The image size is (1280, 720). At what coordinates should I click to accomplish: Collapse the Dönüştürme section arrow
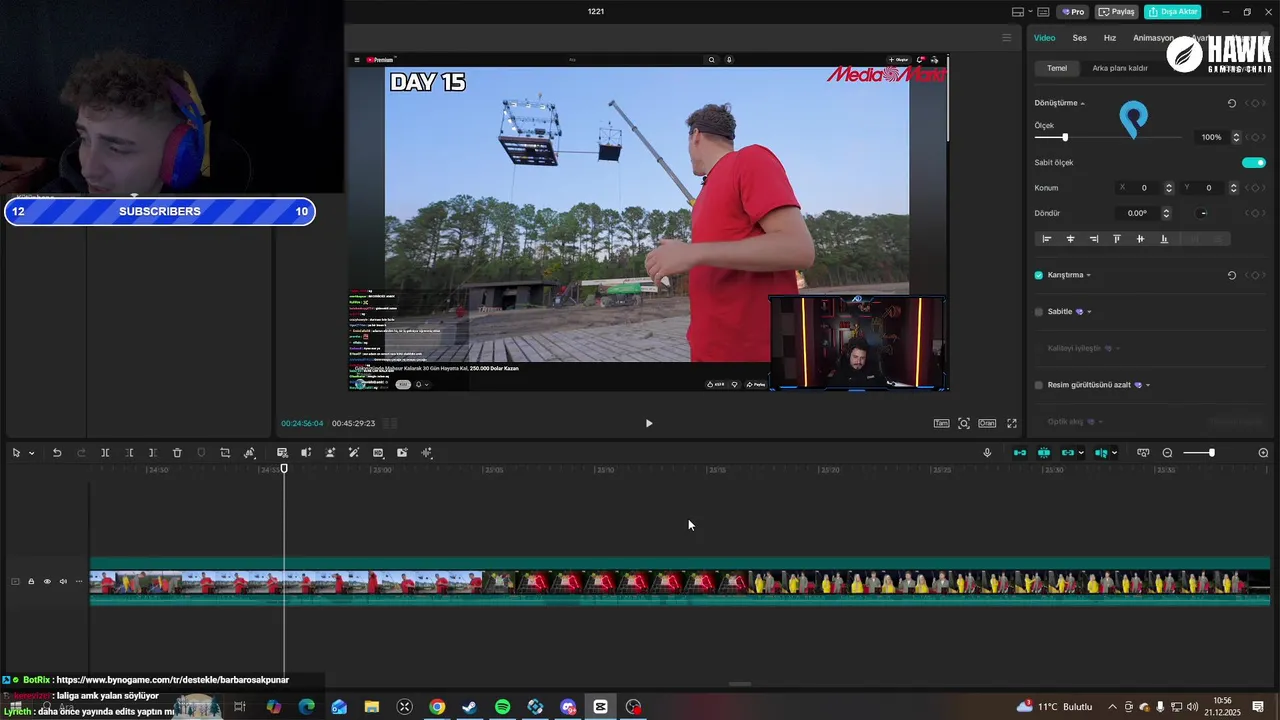1082,103
